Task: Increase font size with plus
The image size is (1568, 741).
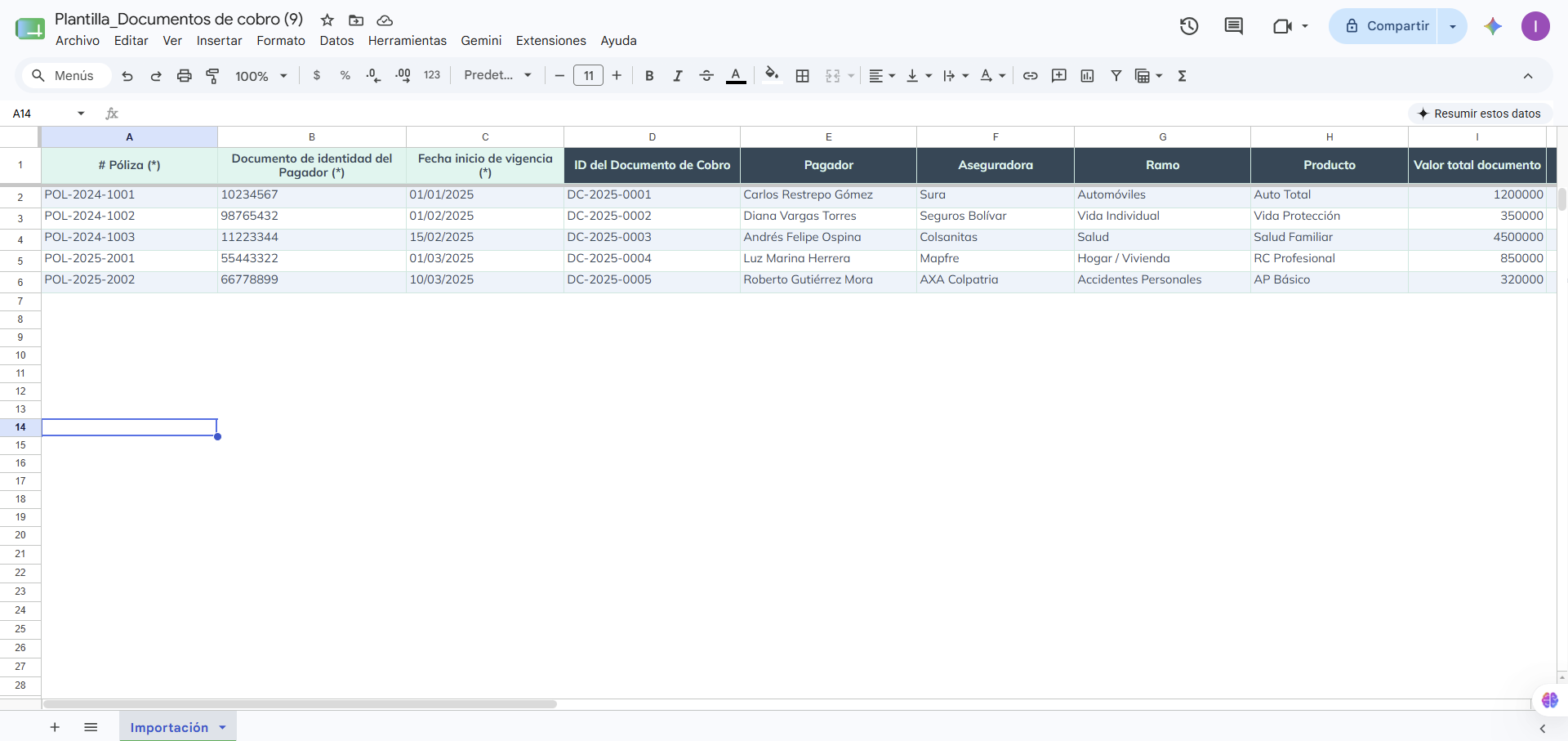Action: (617, 76)
